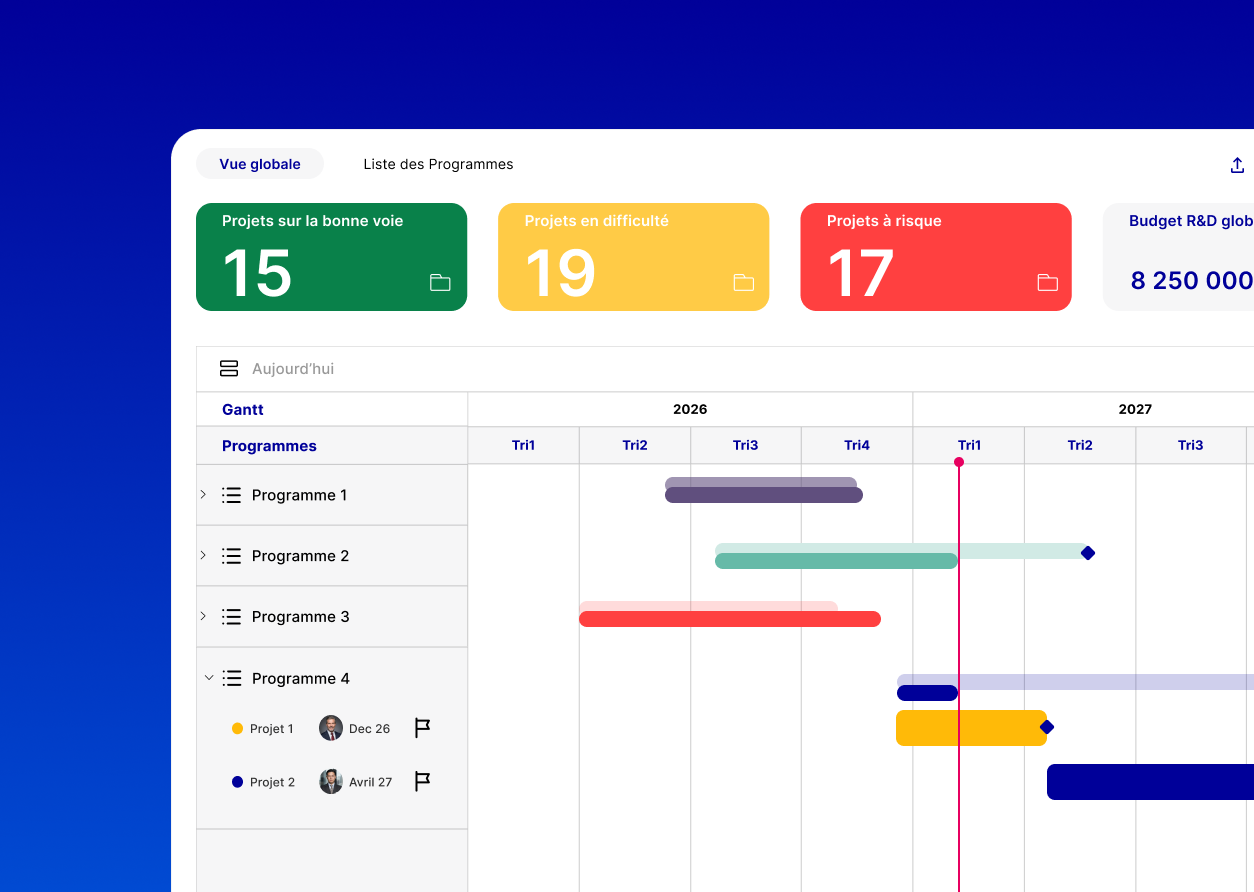1254x892 pixels.
Task: Click the dark green Programme 2 progress bar
Action: point(837,561)
